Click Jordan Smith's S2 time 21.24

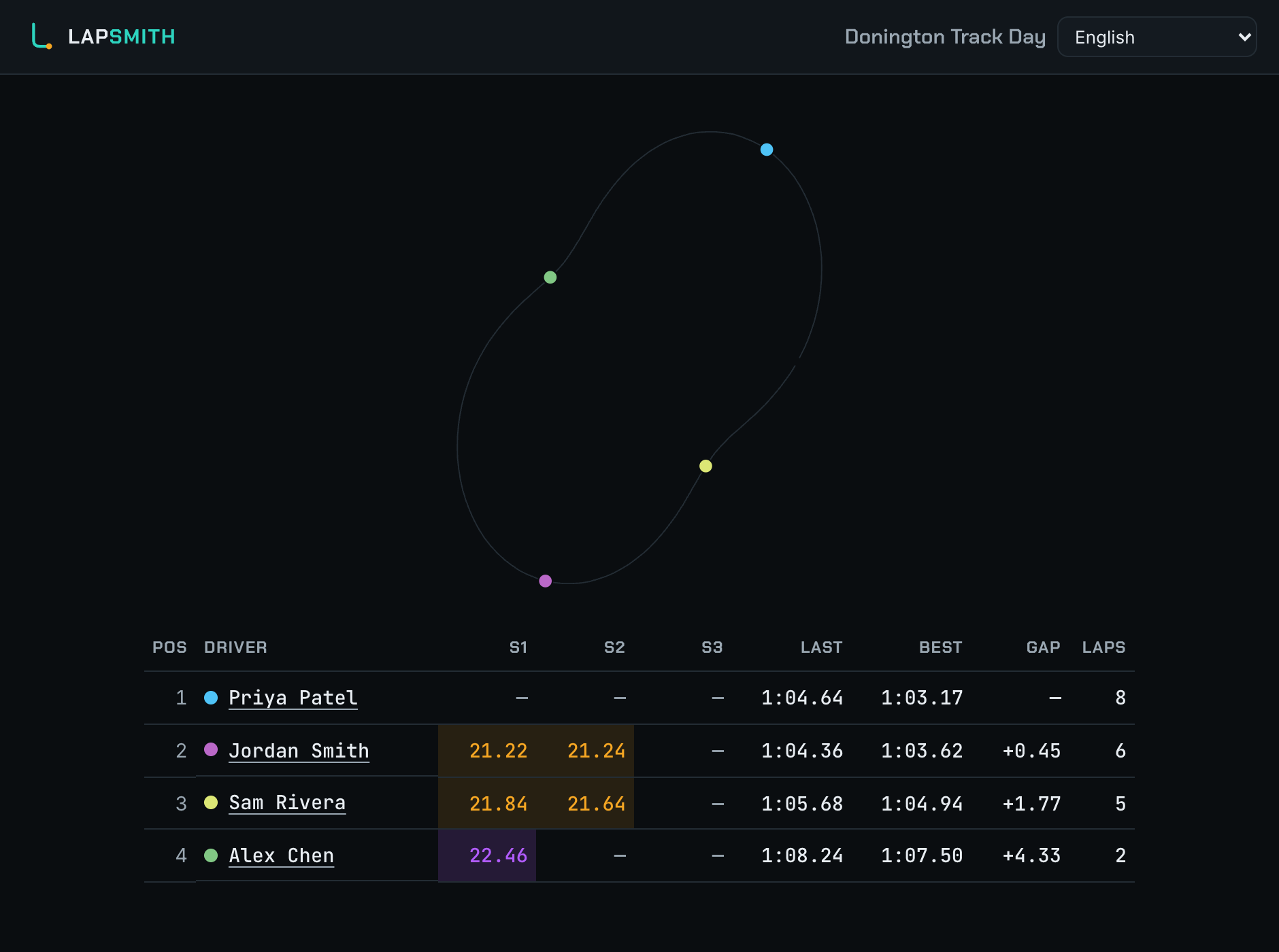[597, 751]
